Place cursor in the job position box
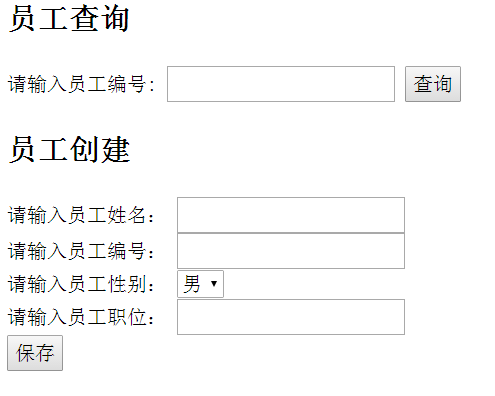 pos(291,317)
